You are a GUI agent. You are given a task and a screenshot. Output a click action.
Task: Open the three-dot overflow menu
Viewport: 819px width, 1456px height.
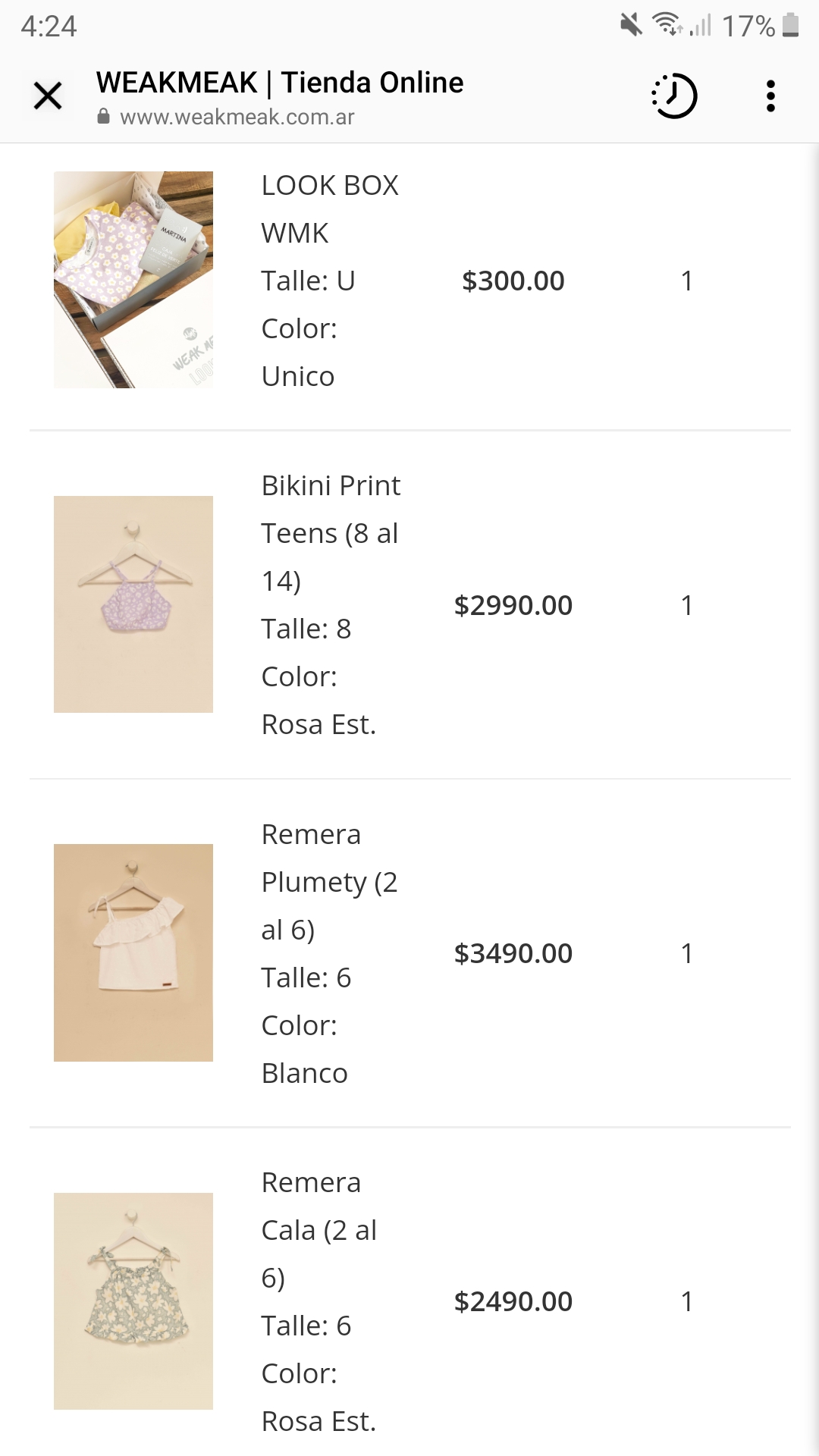coord(770,96)
